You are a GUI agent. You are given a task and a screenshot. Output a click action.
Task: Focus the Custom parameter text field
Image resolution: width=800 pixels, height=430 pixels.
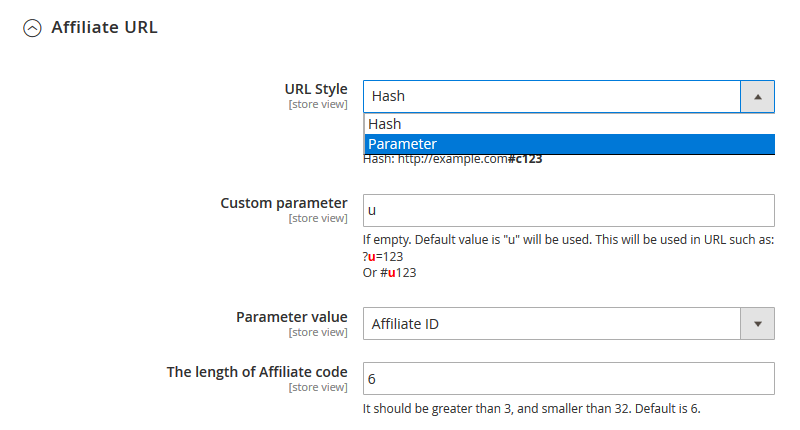coord(569,211)
